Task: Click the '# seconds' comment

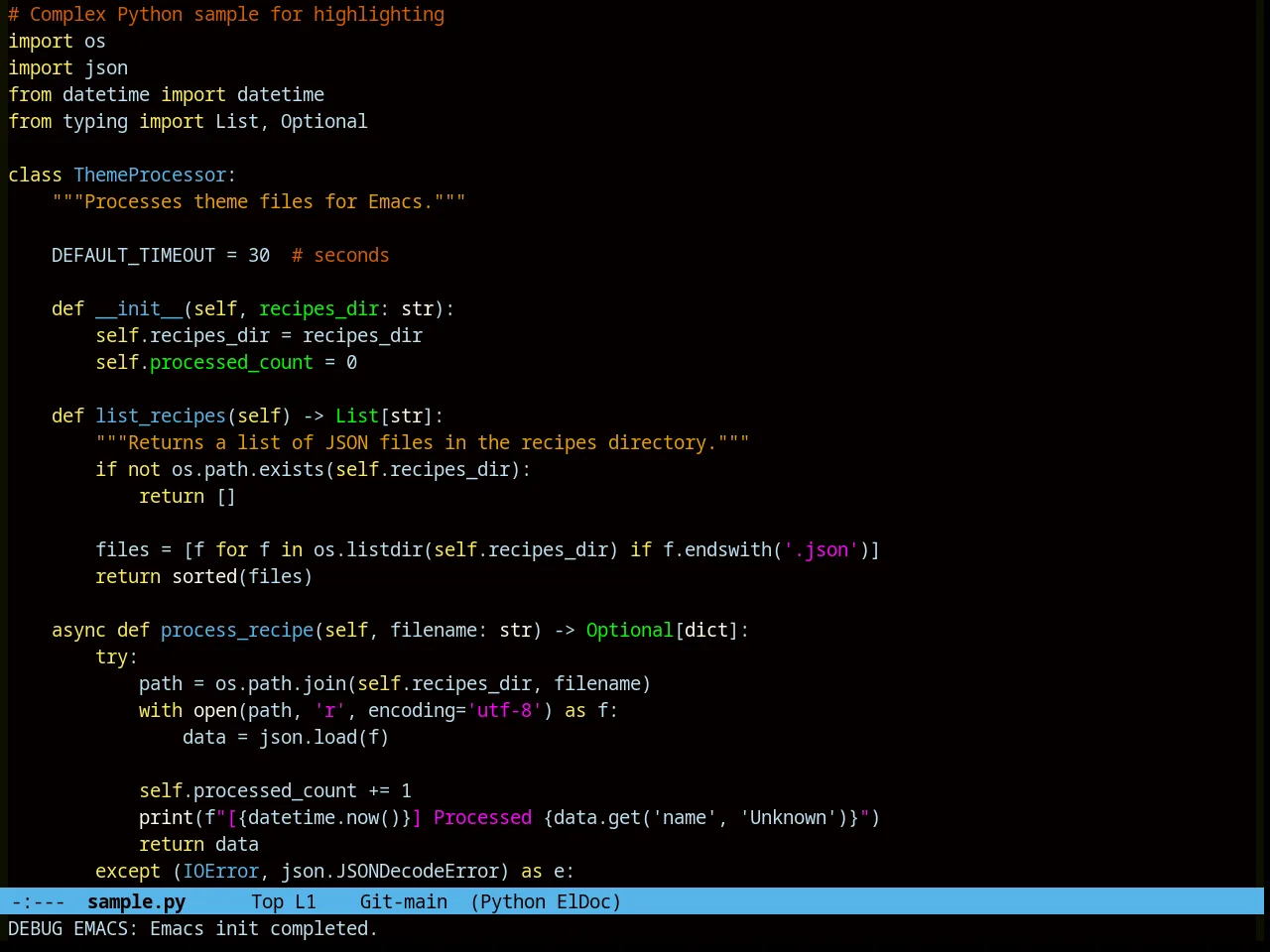Action: 340,255
